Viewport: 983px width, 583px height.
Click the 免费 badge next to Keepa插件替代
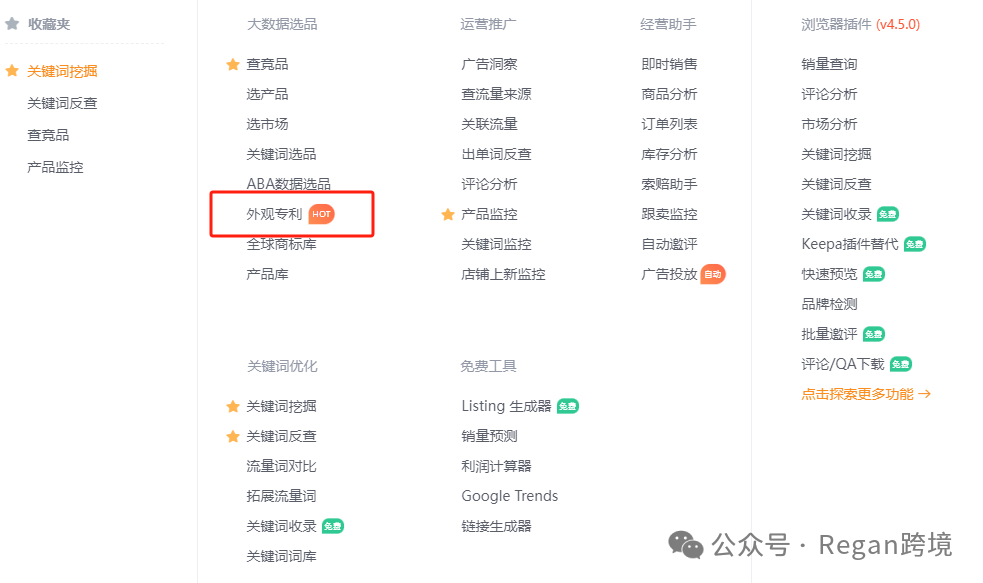coord(917,243)
